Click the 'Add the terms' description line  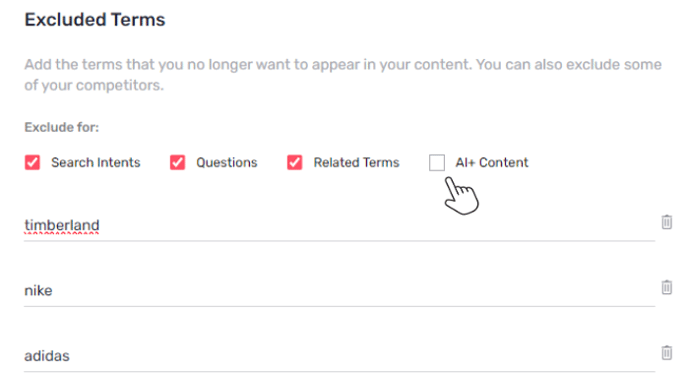pos(343,65)
